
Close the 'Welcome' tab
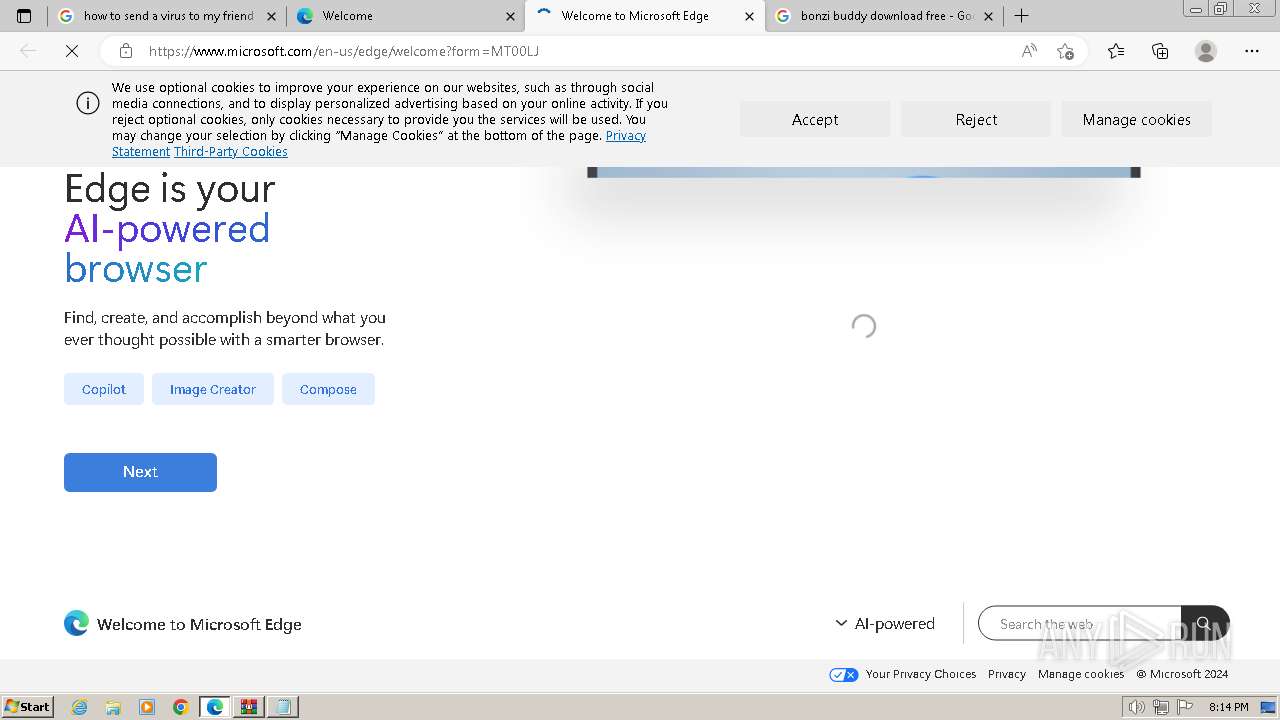pos(510,16)
